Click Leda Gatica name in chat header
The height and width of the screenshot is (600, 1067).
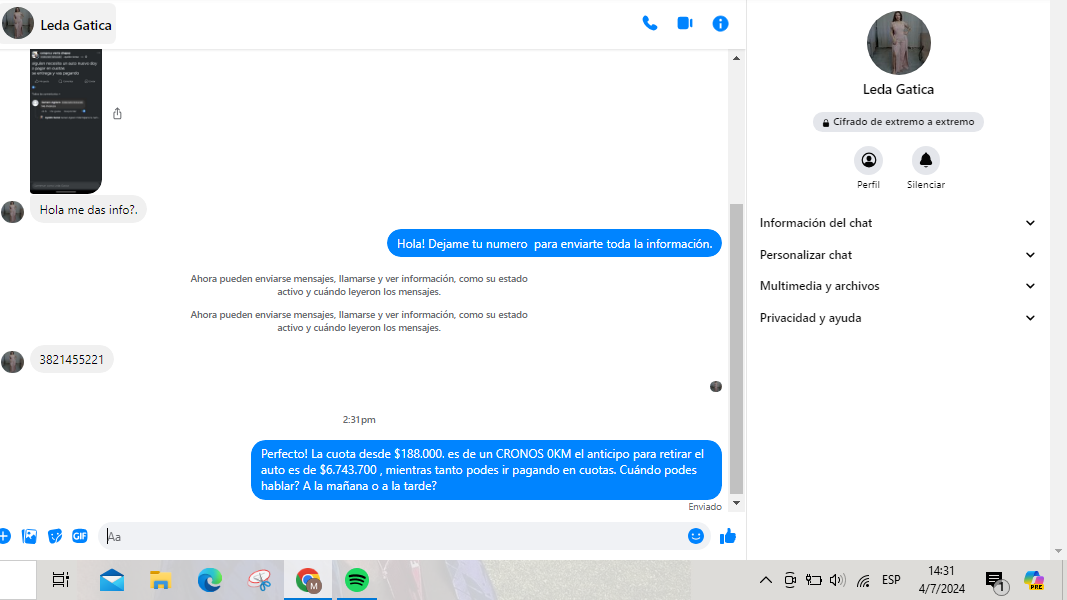tap(76, 25)
